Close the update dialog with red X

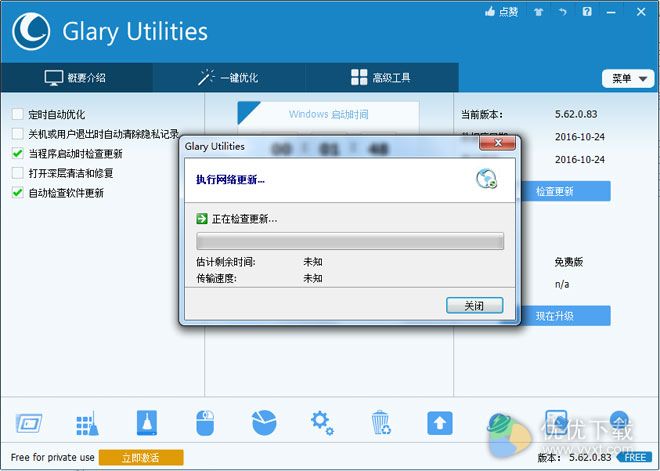[x=498, y=144]
